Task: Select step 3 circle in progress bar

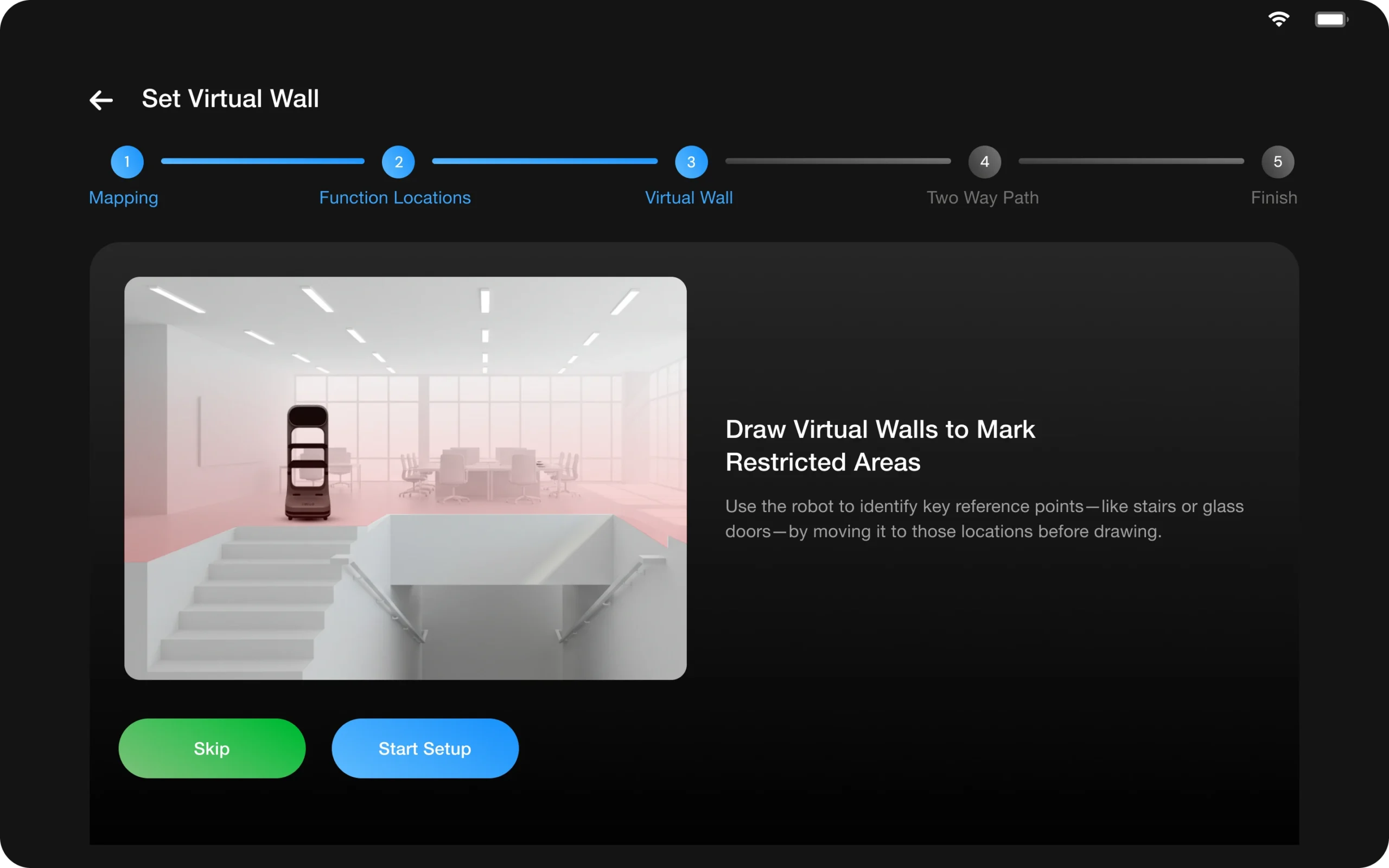Action: (x=691, y=162)
